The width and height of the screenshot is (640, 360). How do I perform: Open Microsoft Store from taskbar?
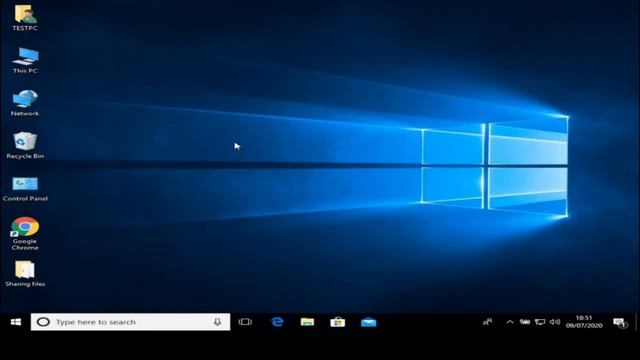pyautogui.click(x=338, y=322)
